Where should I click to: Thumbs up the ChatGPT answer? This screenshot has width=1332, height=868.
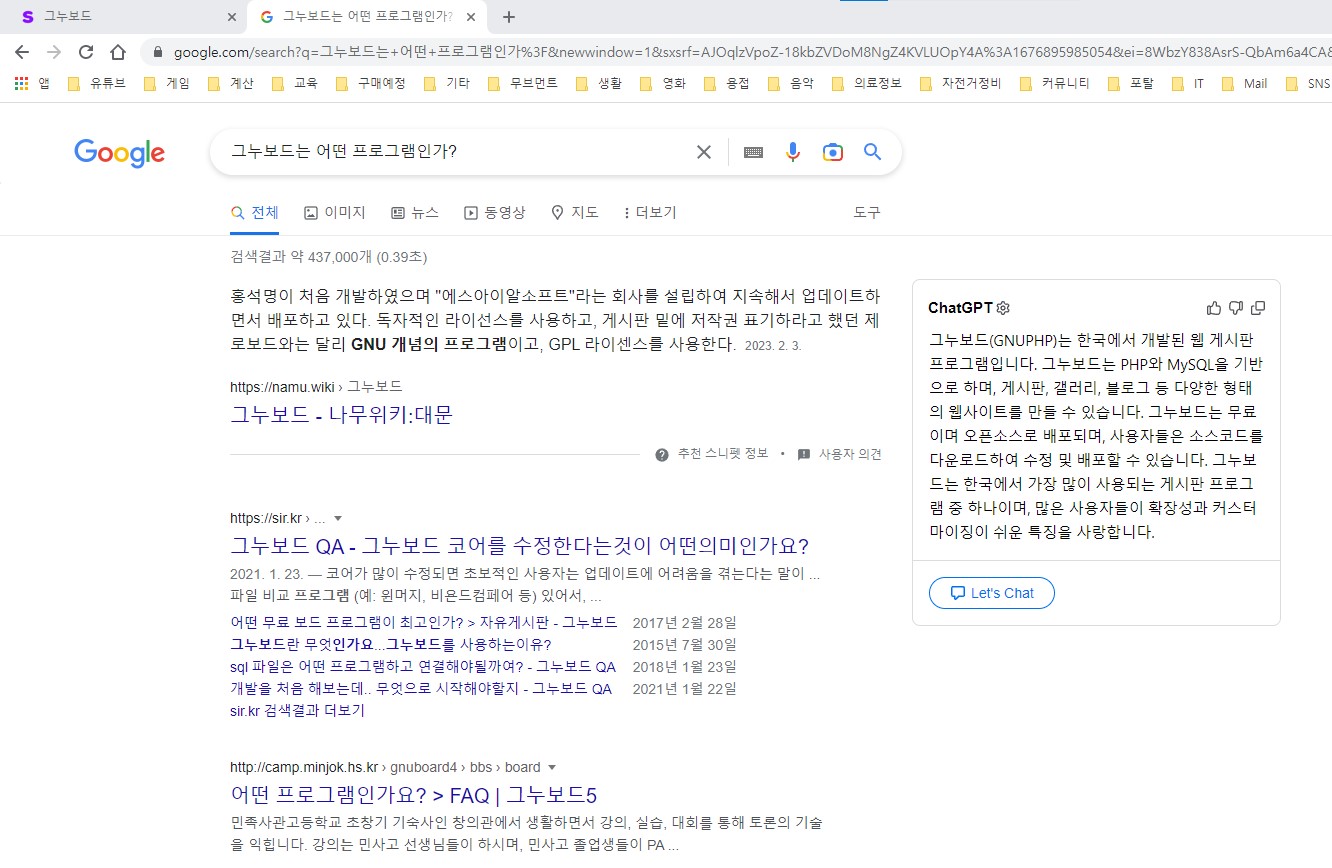pyautogui.click(x=1214, y=308)
